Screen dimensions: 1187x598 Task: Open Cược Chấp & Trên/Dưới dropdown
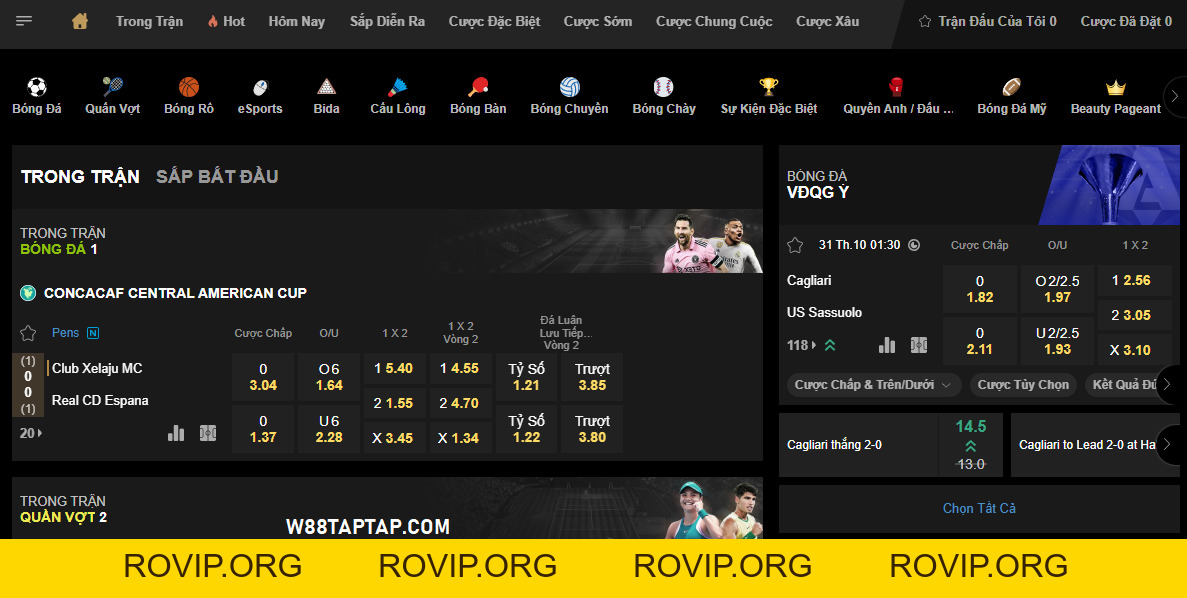click(x=874, y=385)
